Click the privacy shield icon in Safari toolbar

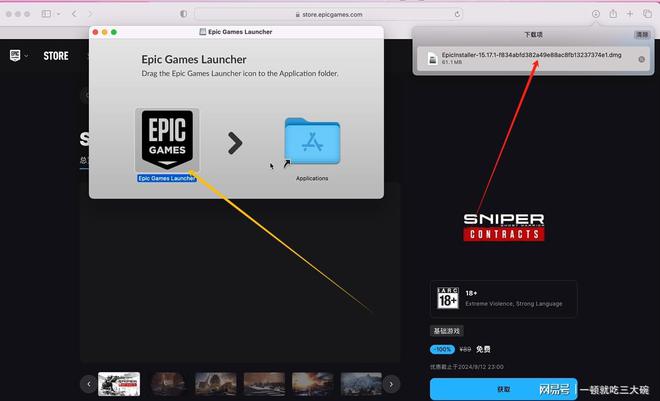point(184,14)
